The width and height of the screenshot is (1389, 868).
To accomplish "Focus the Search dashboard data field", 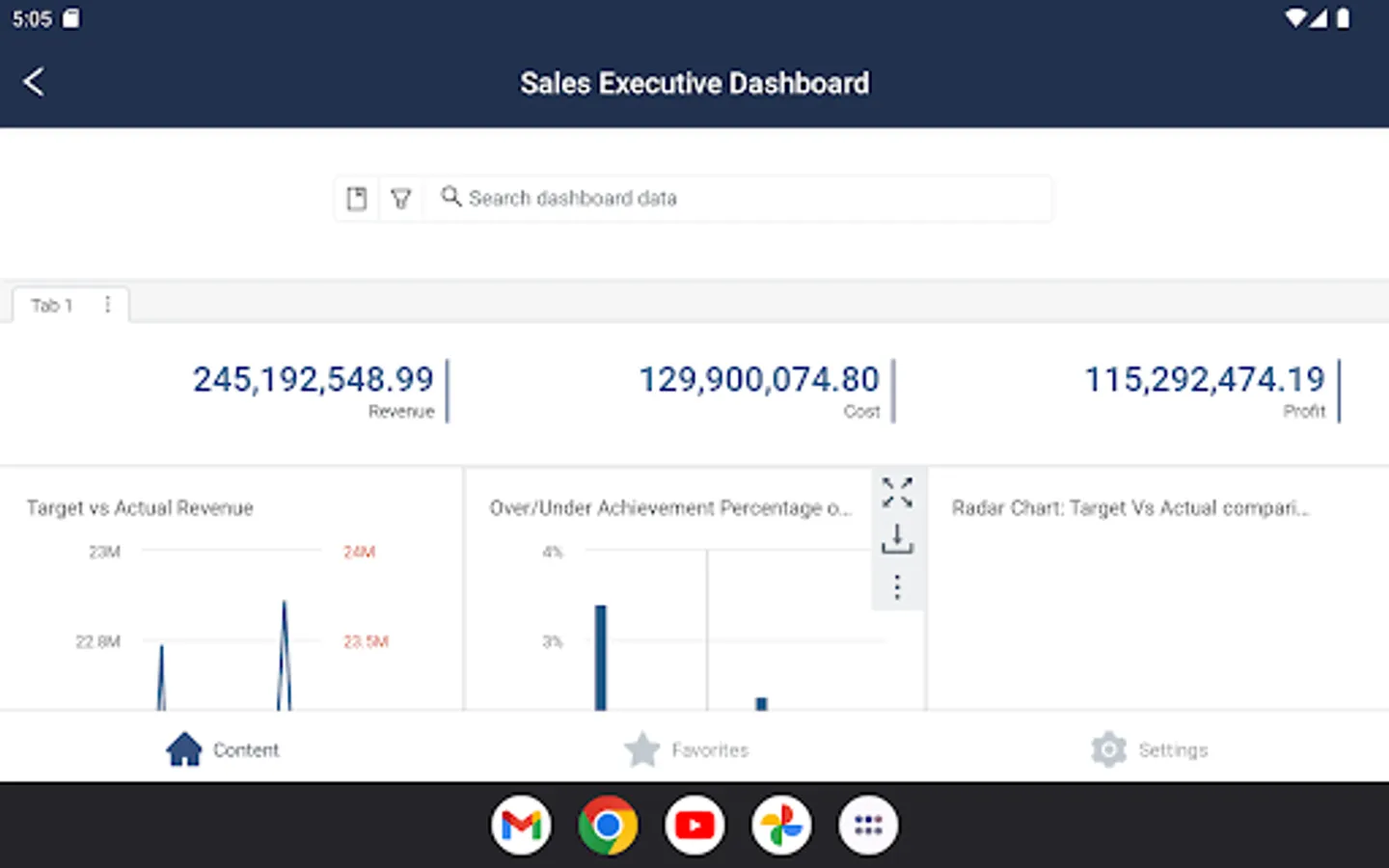I will (752, 199).
